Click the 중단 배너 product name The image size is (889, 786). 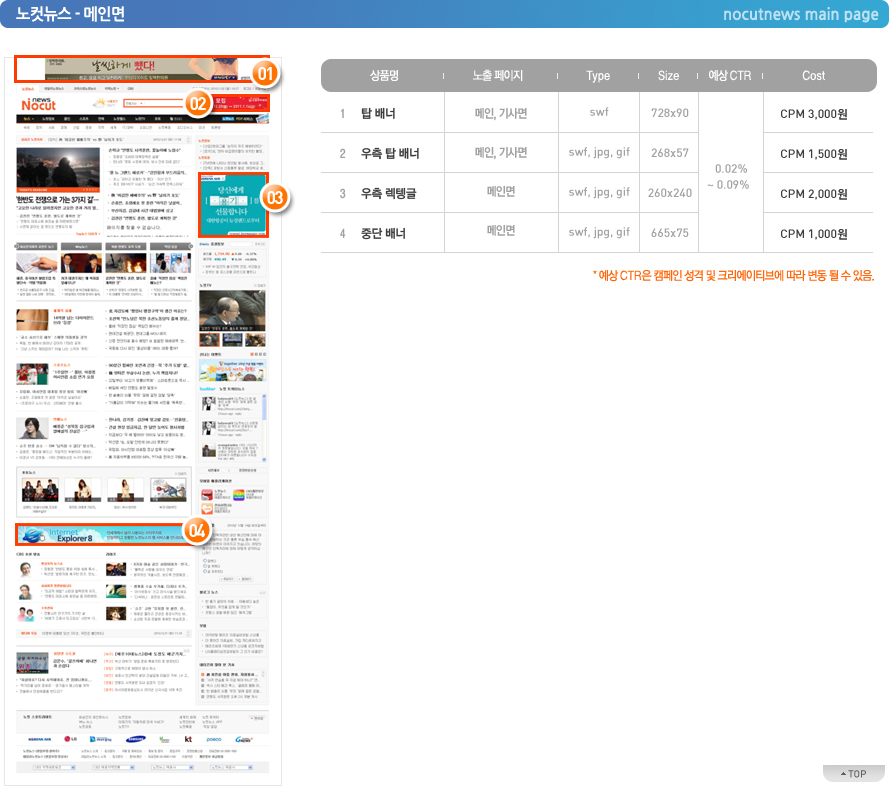coord(383,233)
